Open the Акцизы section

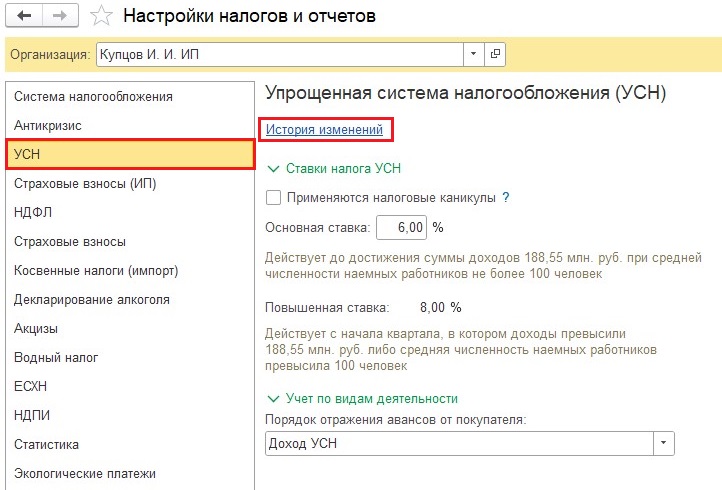tap(130, 328)
